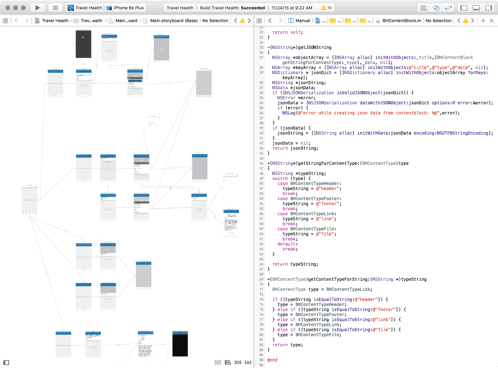498x368 pixels.
Task: Open the Manual assistant mode menu
Action: (x=299, y=21)
